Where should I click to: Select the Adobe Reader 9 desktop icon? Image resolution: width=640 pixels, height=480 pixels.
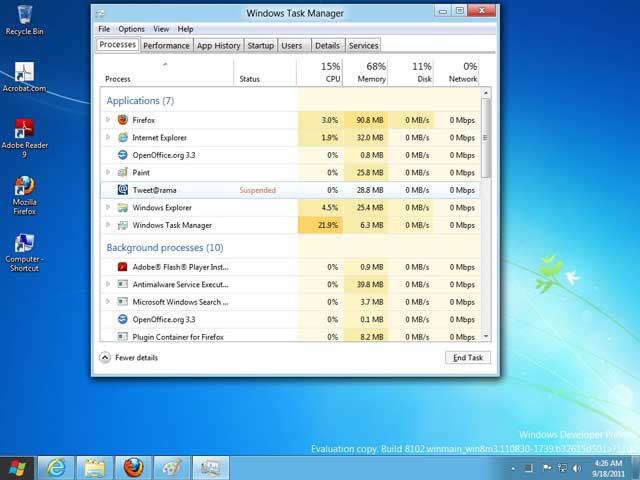click(24, 138)
